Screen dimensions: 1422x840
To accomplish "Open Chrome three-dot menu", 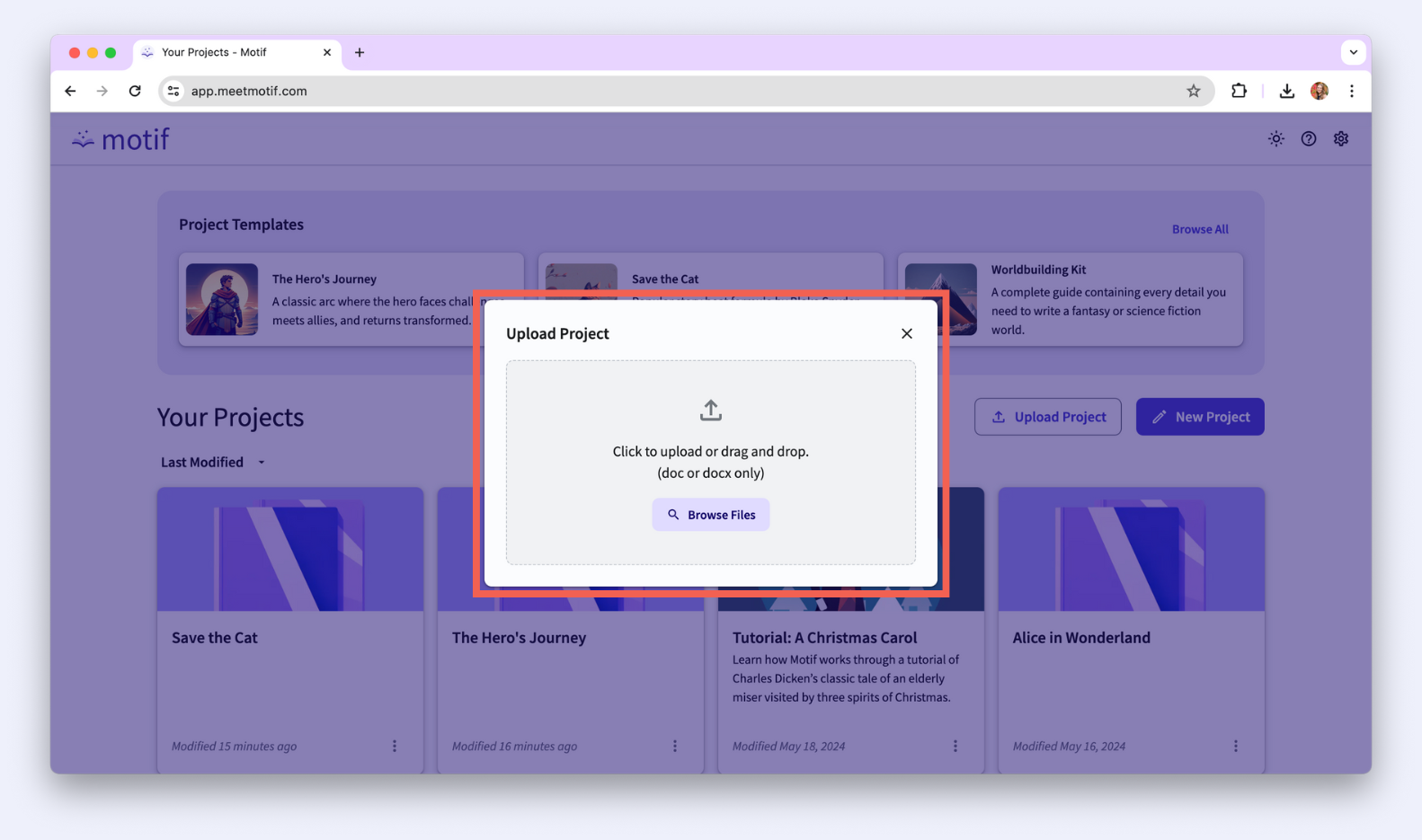I will click(1351, 91).
